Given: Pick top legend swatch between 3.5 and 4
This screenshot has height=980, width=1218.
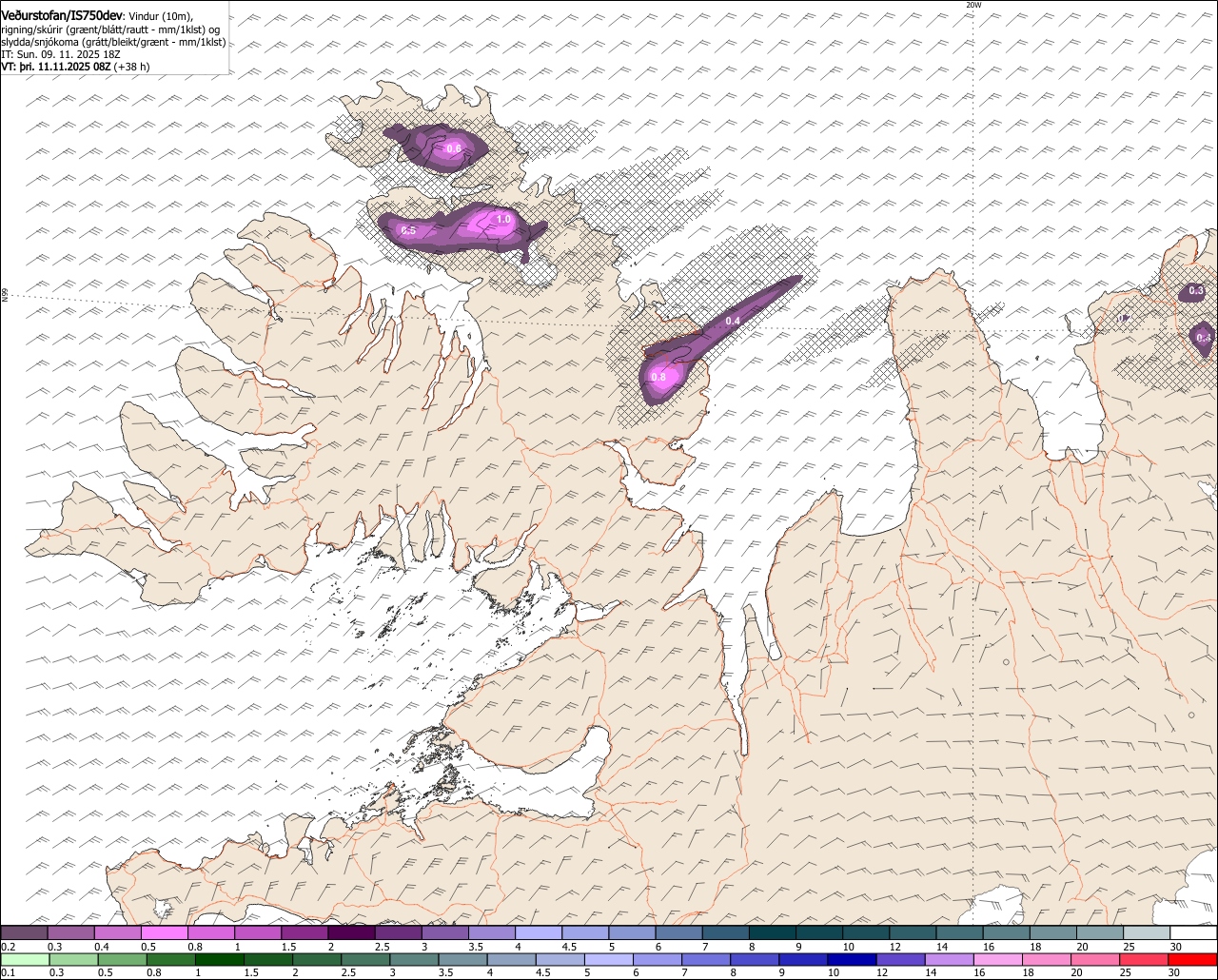Looking at the screenshot, I should tap(492, 932).
